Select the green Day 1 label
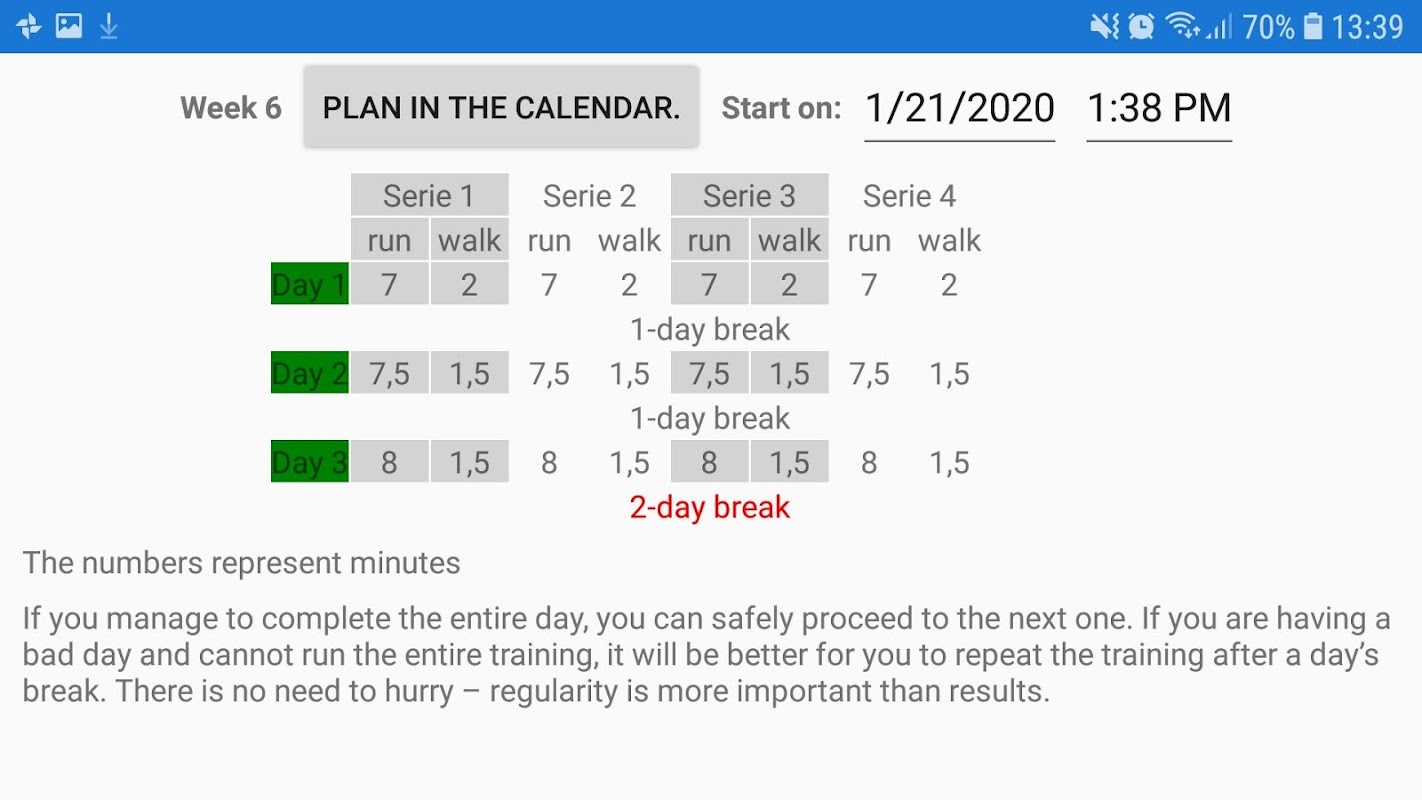Viewport: 1422px width, 800px height. tap(310, 284)
